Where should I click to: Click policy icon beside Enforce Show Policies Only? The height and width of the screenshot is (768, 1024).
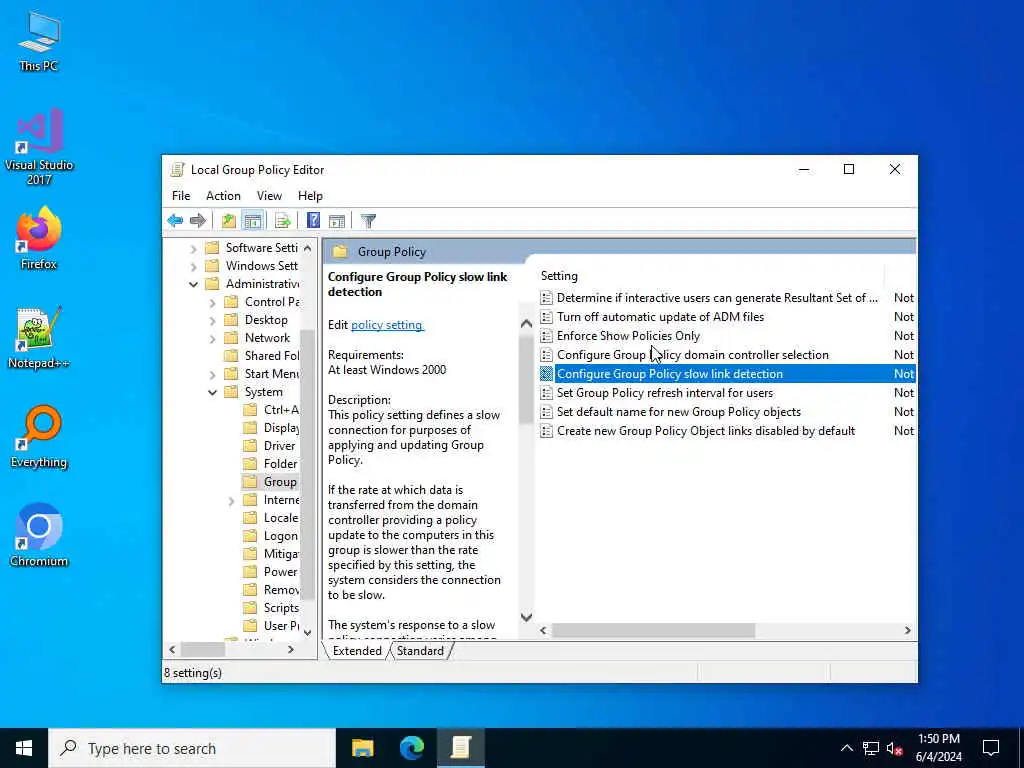click(547, 336)
